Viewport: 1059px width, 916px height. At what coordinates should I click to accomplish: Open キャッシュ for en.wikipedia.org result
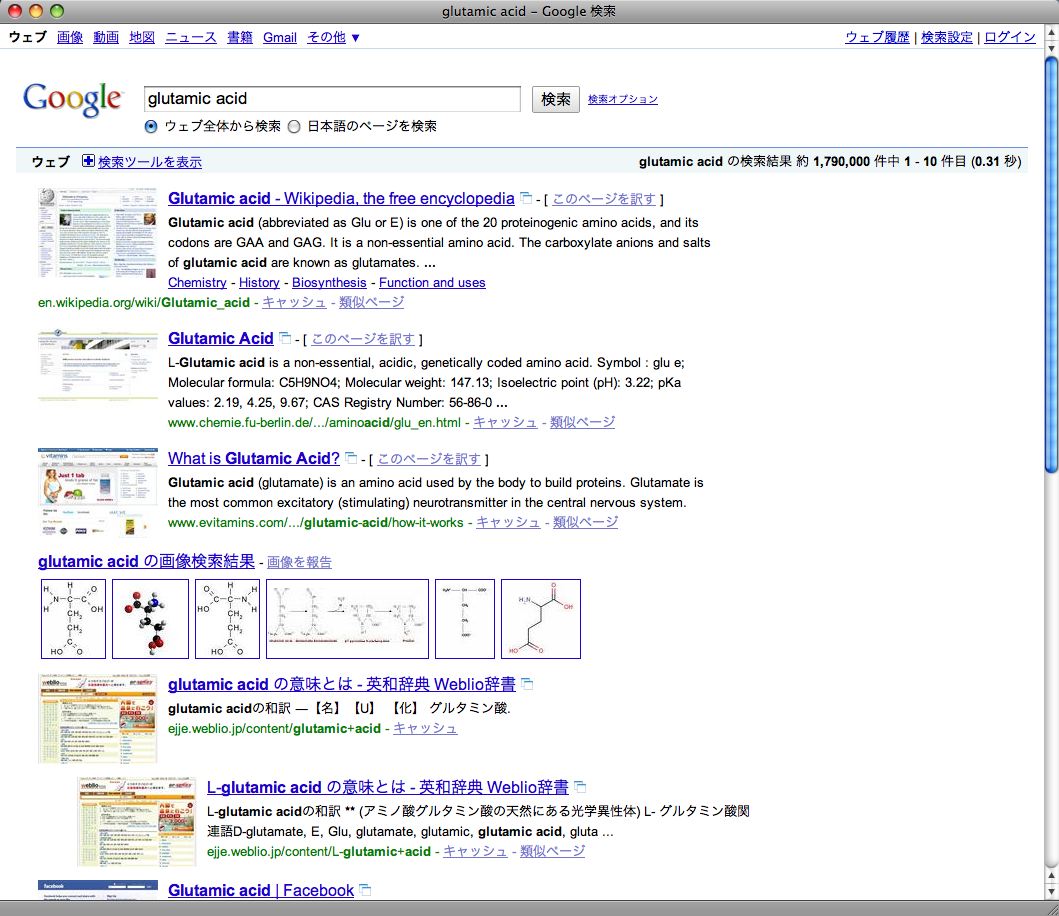(294, 302)
